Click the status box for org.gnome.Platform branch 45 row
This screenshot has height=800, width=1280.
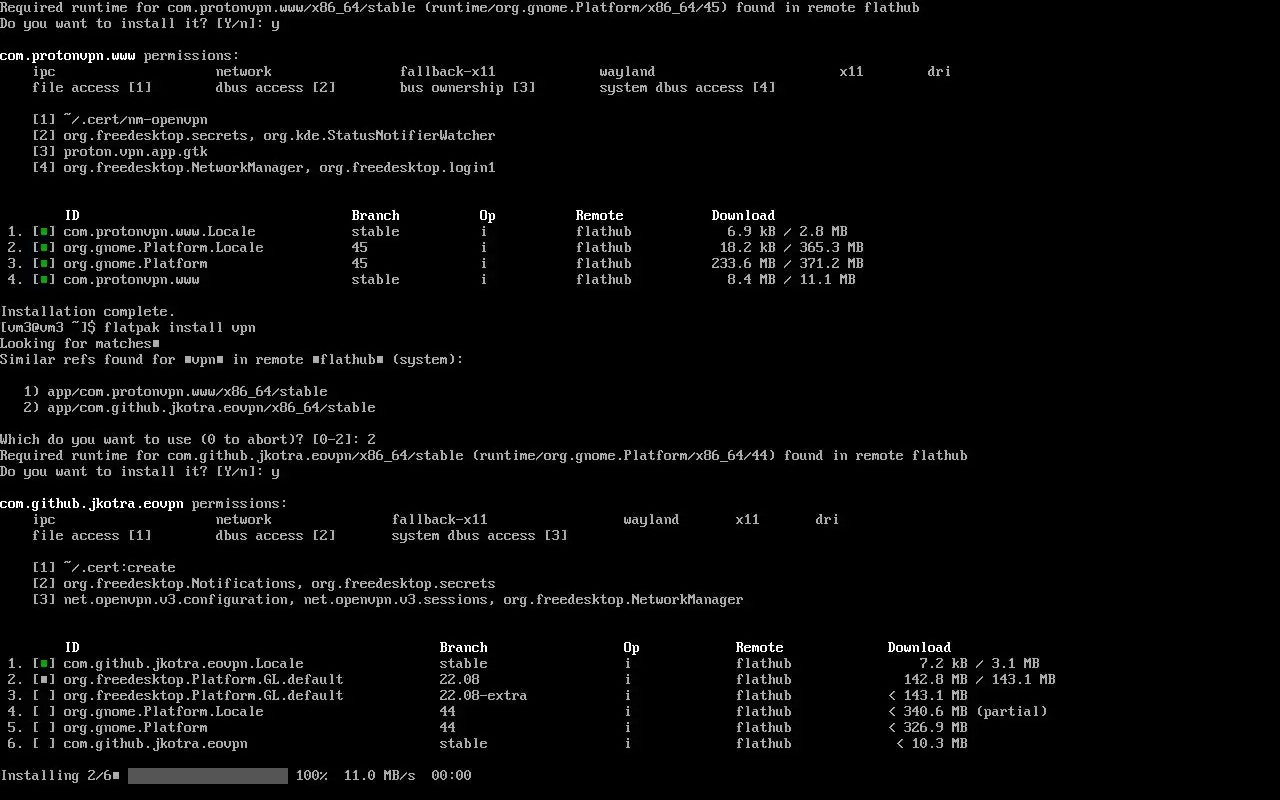pyautogui.click(x=44, y=264)
